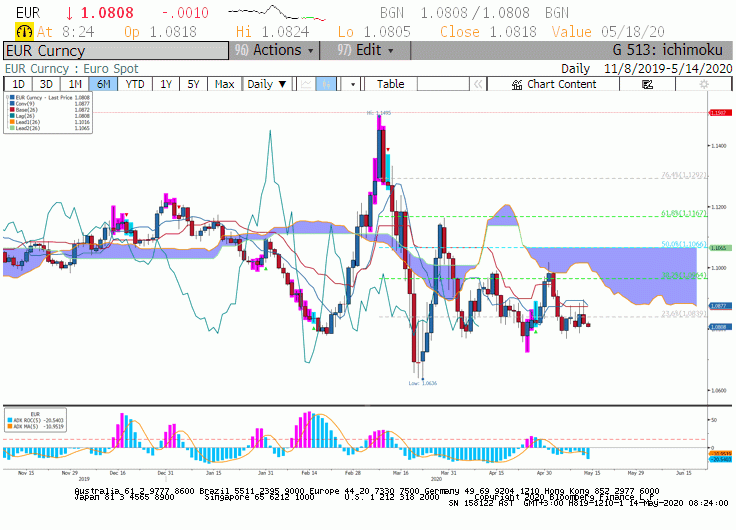
Task: Open the 97) Edit menu
Action: pos(365,50)
